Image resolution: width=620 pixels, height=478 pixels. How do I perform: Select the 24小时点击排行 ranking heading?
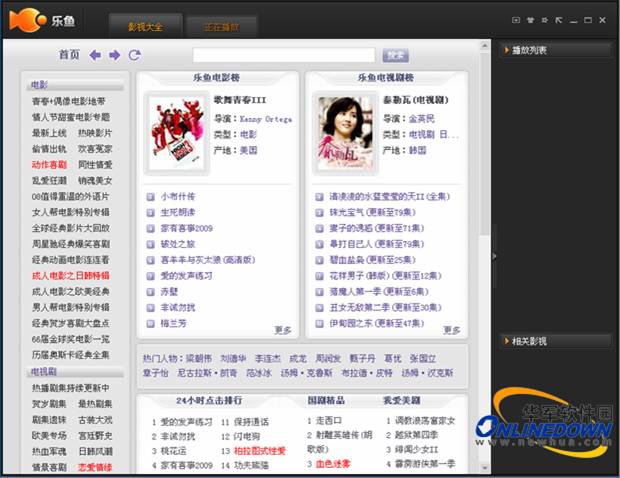209,401
